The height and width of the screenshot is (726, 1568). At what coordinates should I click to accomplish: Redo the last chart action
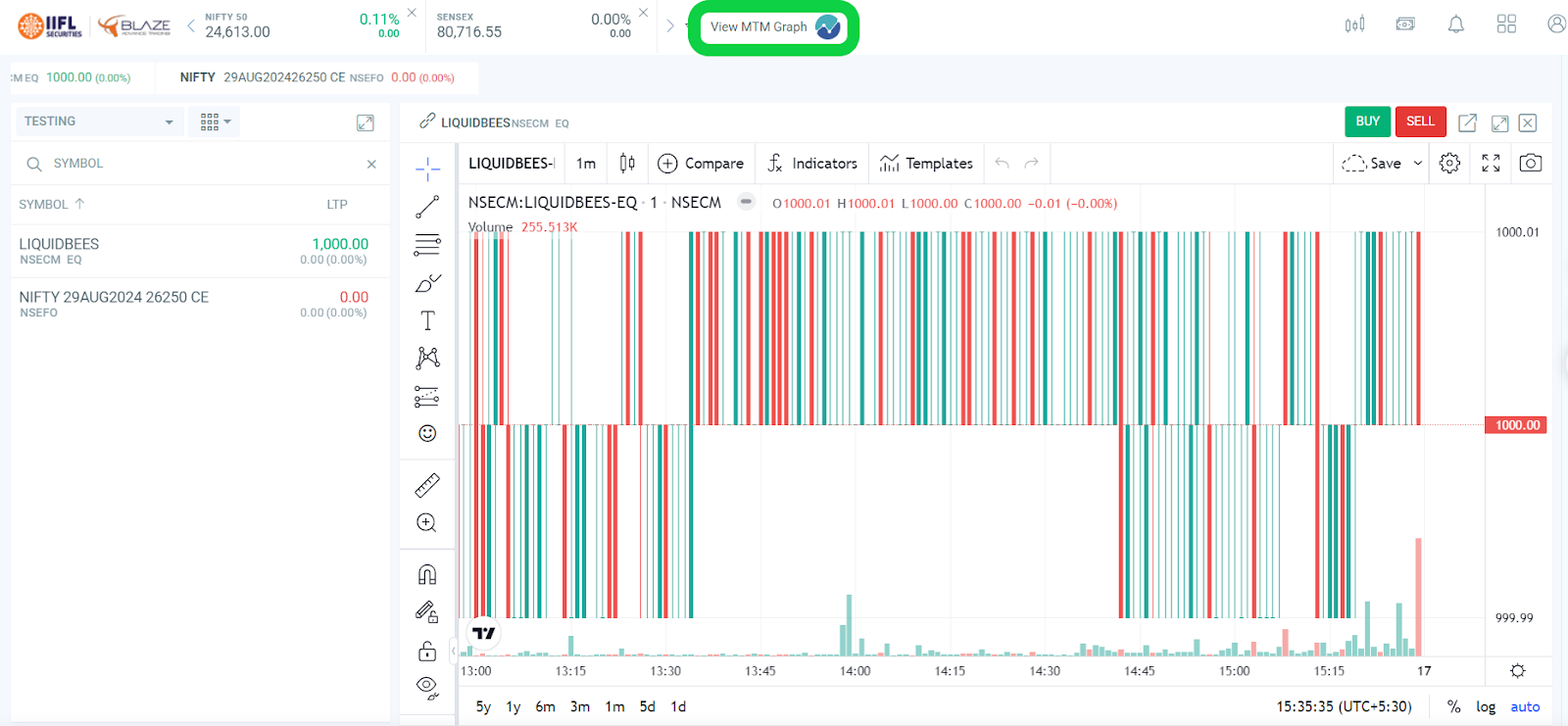1031,164
